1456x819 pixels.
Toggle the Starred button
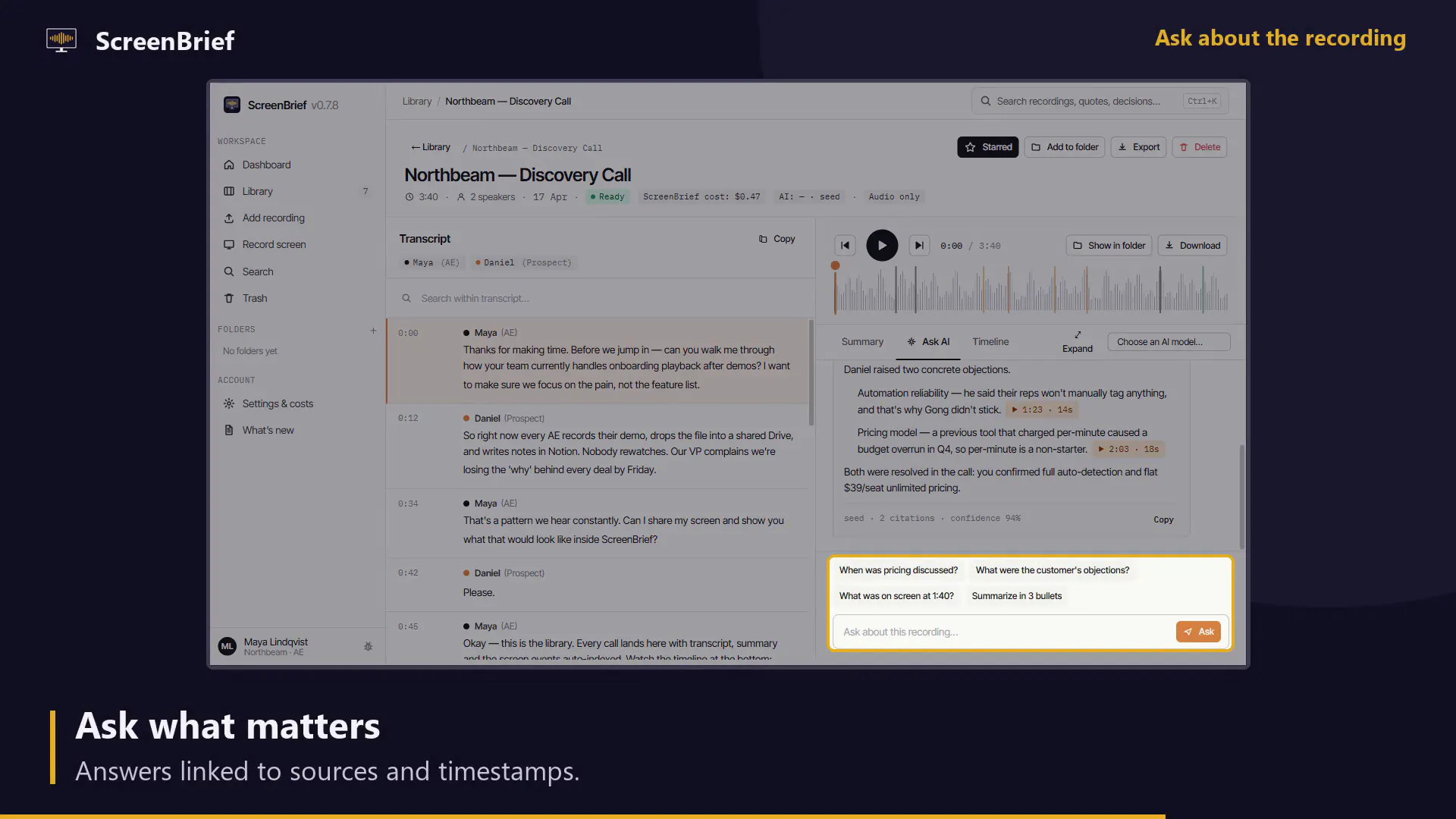pyautogui.click(x=987, y=147)
